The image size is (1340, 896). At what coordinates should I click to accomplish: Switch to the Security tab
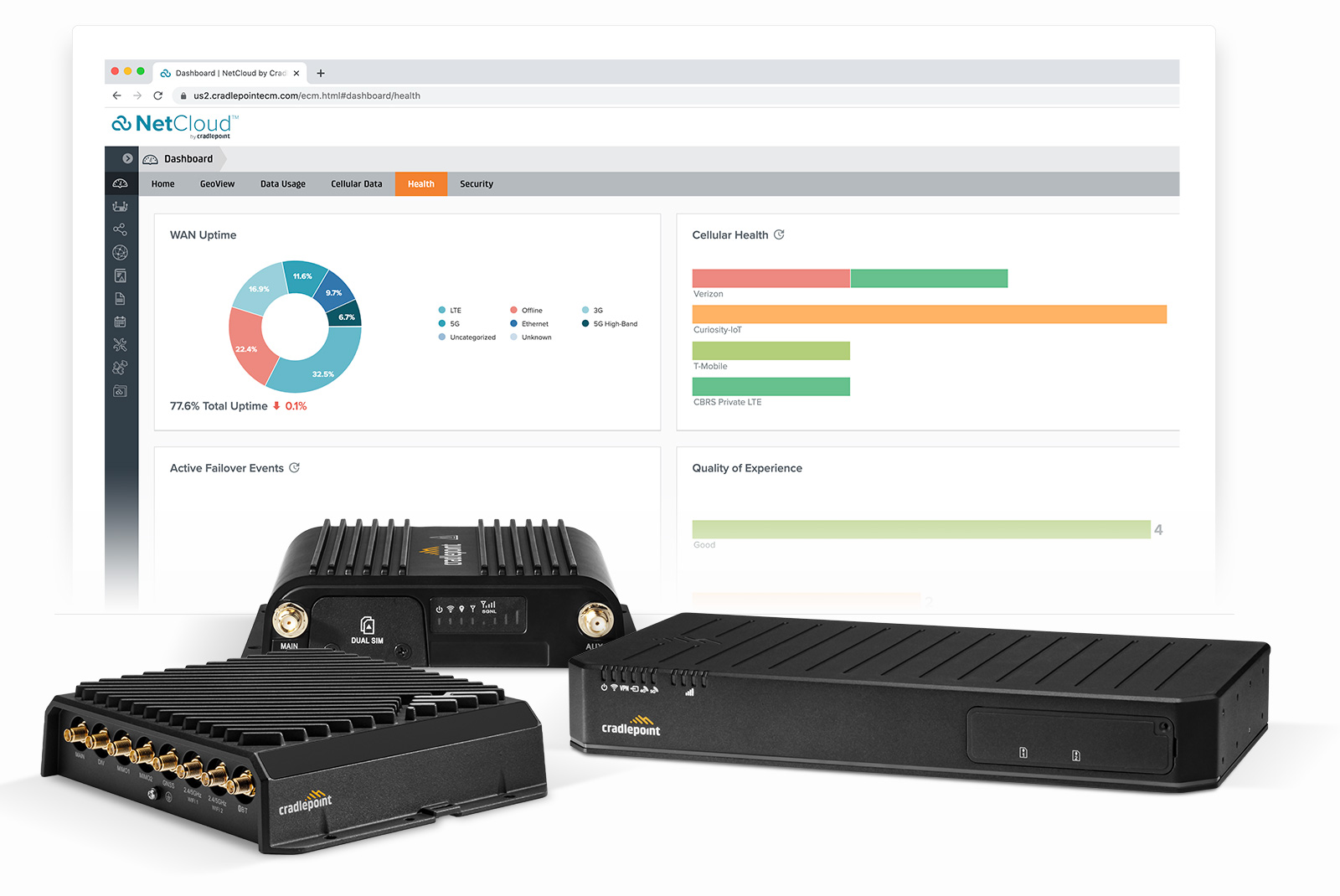[x=476, y=183]
